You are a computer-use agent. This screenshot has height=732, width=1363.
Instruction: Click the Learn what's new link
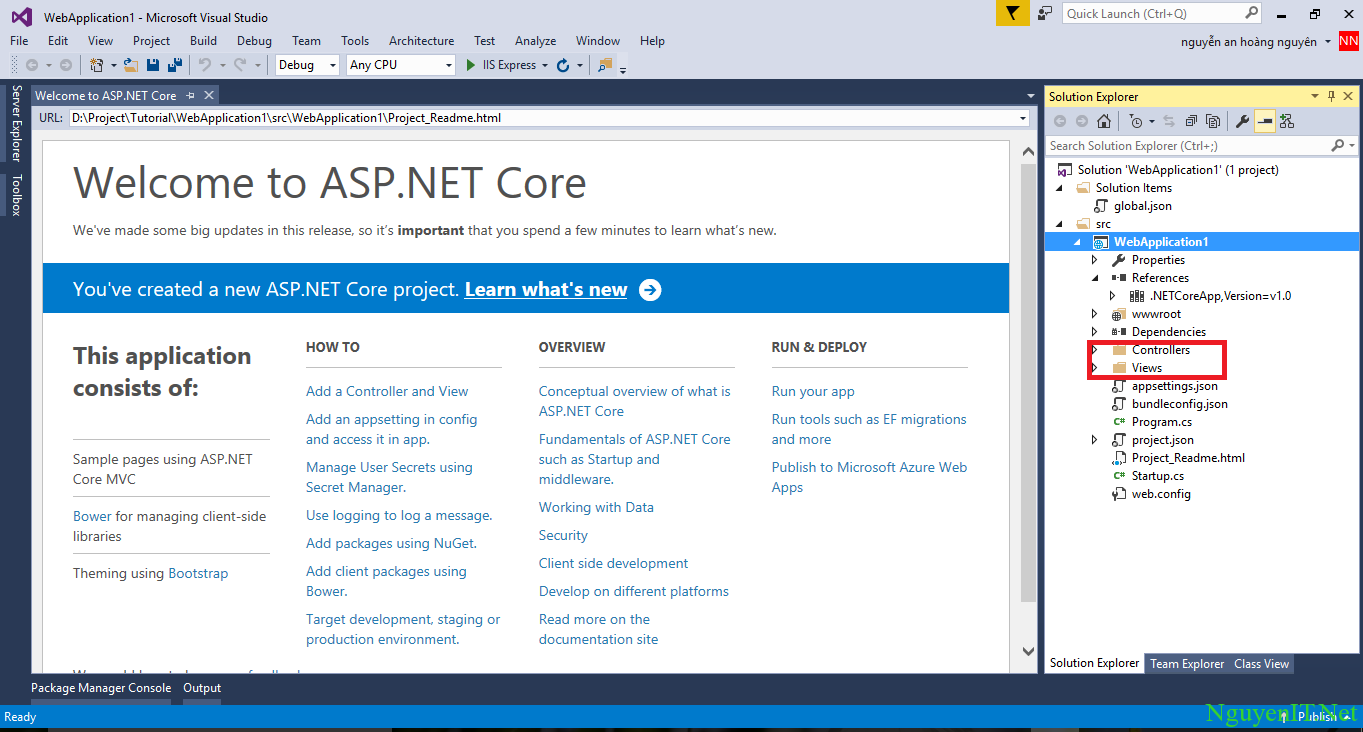546,290
